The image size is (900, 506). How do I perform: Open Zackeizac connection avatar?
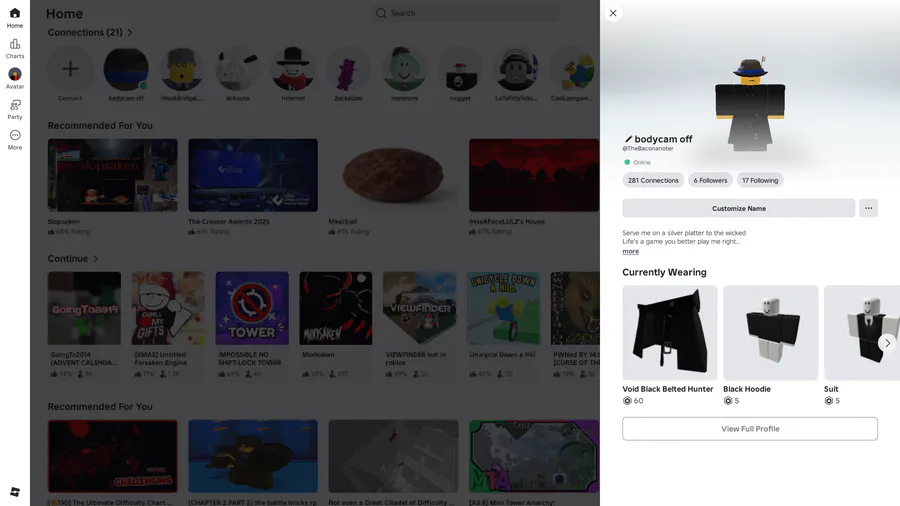coord(348,69)
